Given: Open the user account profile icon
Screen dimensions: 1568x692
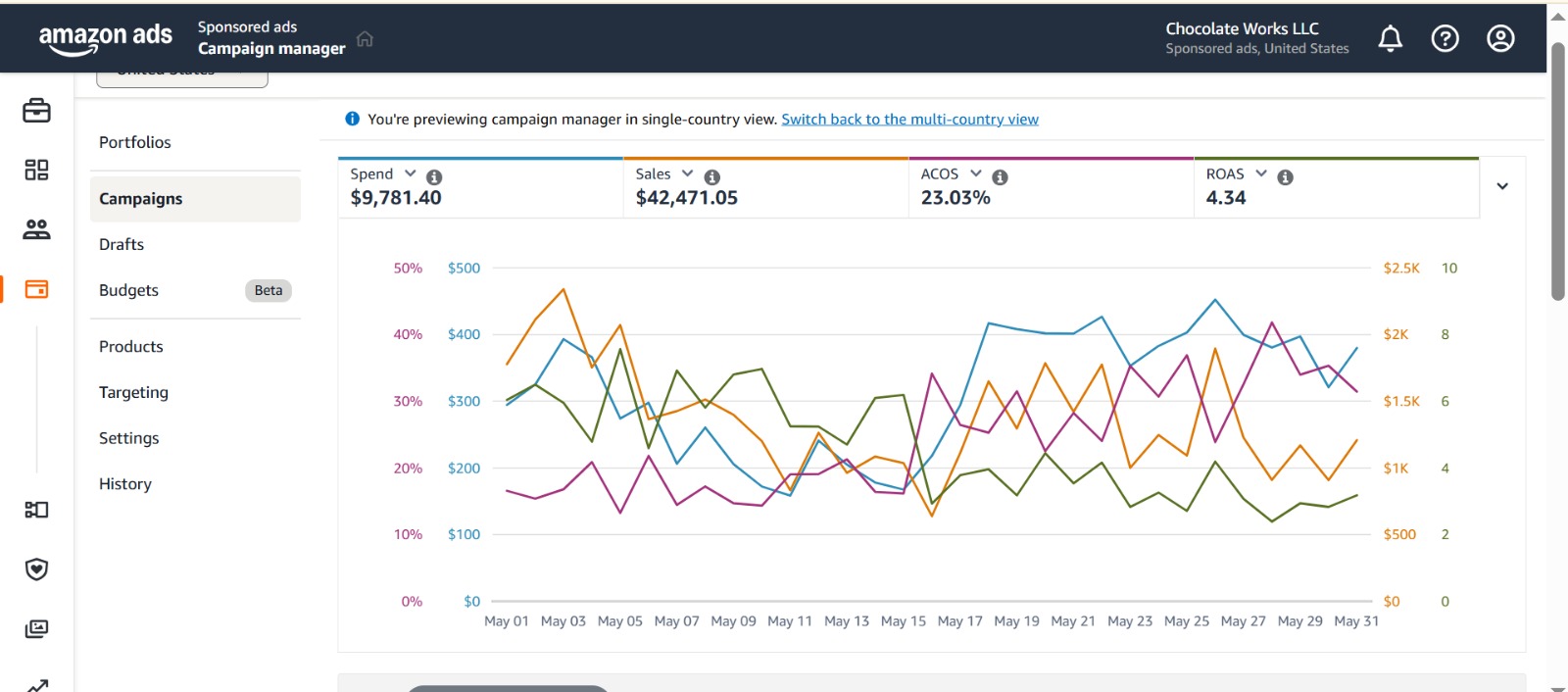Looking at the screenshot, I should coord(1500,38).
